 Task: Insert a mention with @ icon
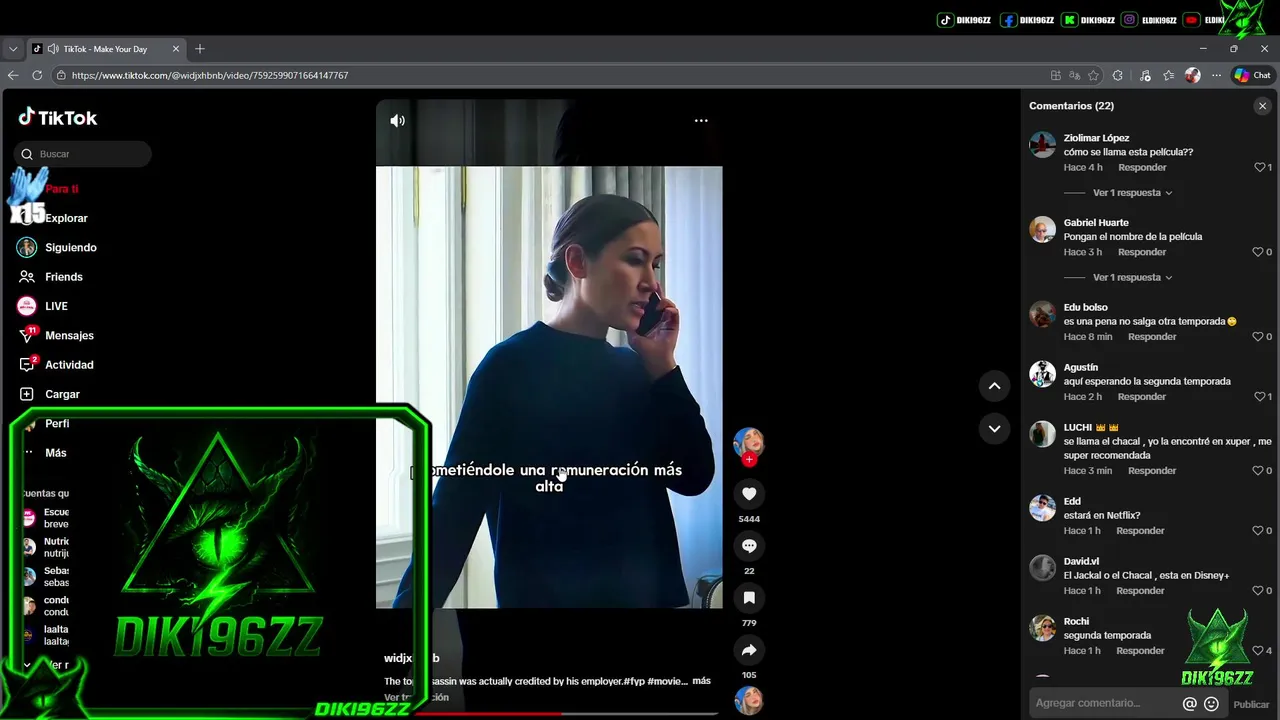(1189, 704)
